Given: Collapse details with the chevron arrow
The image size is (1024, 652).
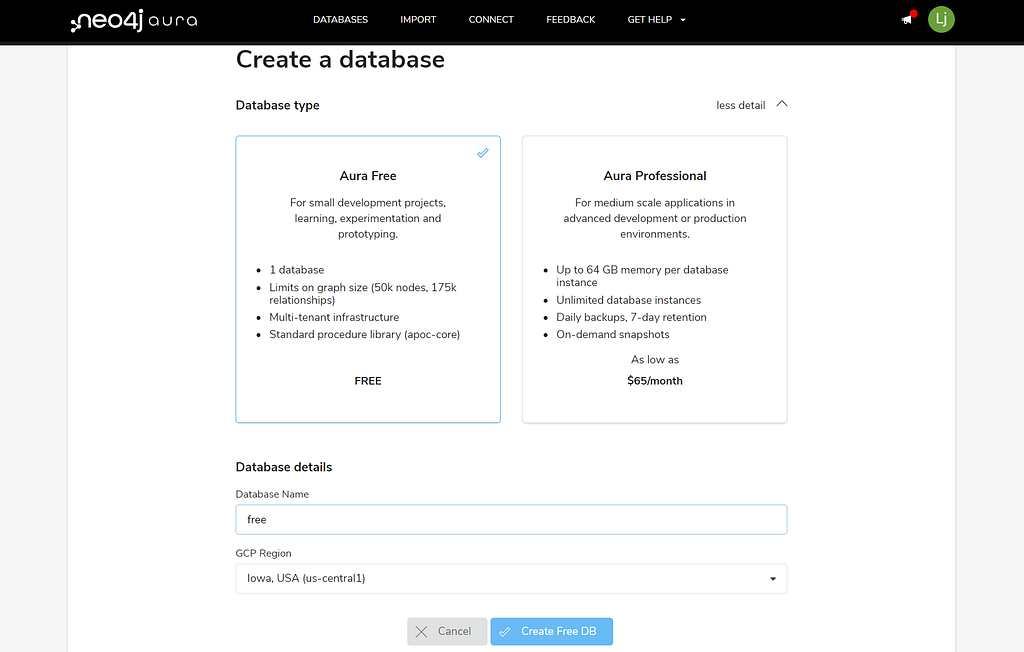Looking at the screenshot, I should pos(782,104).
